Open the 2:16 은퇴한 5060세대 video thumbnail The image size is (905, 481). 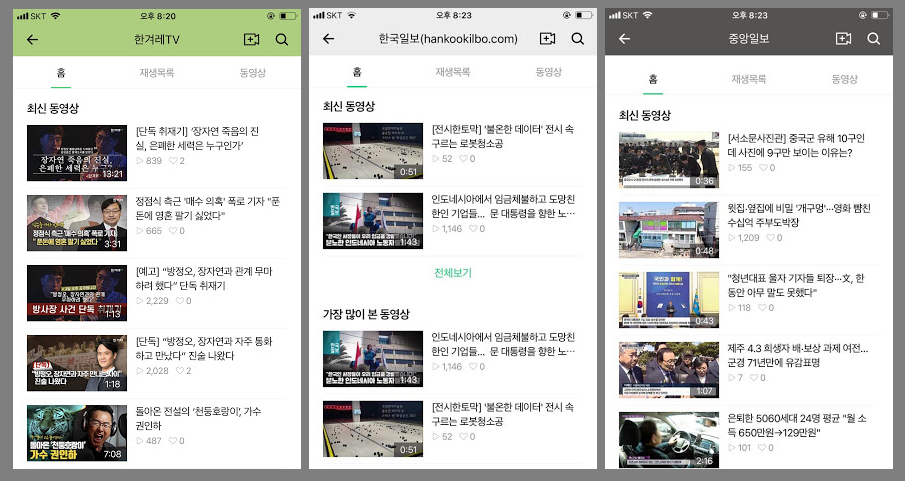(x=669, y=439)
